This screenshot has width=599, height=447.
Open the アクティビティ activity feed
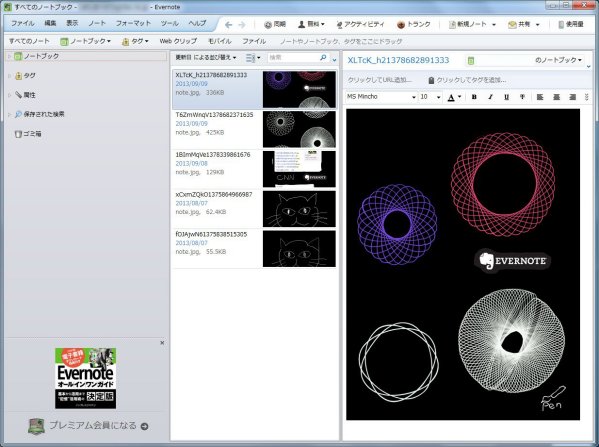coord(360,24)
